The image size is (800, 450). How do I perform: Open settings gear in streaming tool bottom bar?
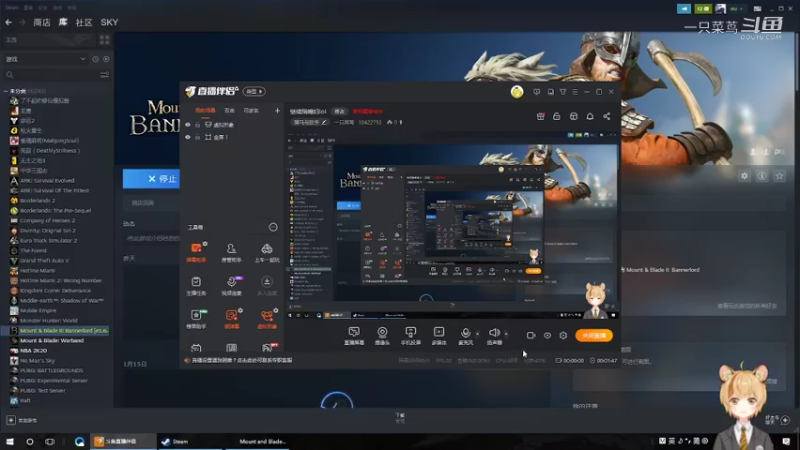[563, 336]
